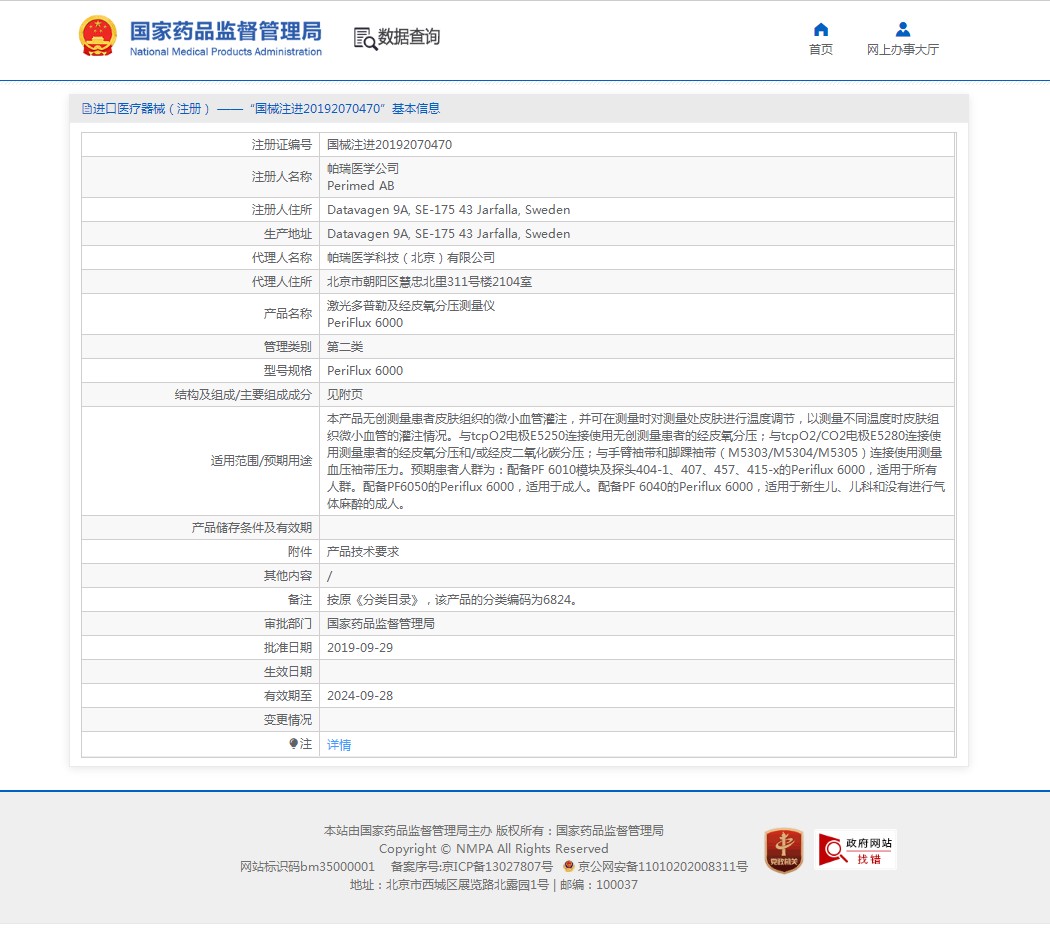
Task: Click 国家药品监督管理局 in 审批部门 row
Action: point(380,624)
